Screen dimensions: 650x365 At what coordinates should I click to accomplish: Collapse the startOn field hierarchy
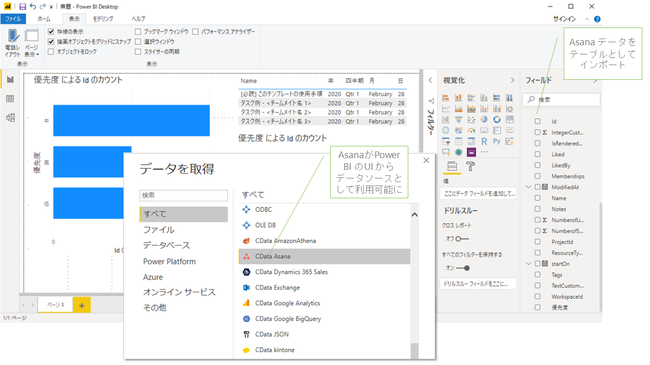point(529,263)
